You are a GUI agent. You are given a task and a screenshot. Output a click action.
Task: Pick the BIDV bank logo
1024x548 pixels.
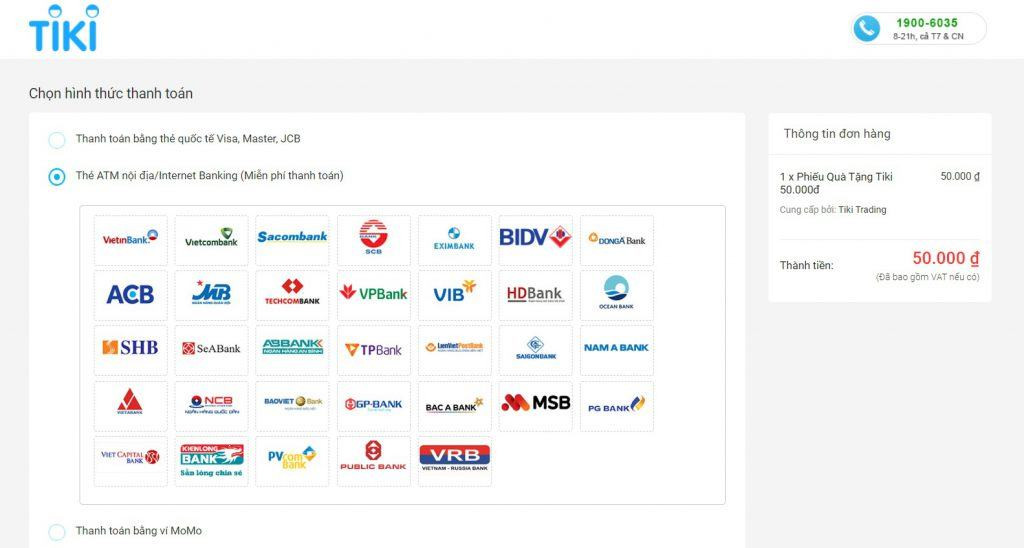(535, 240)
